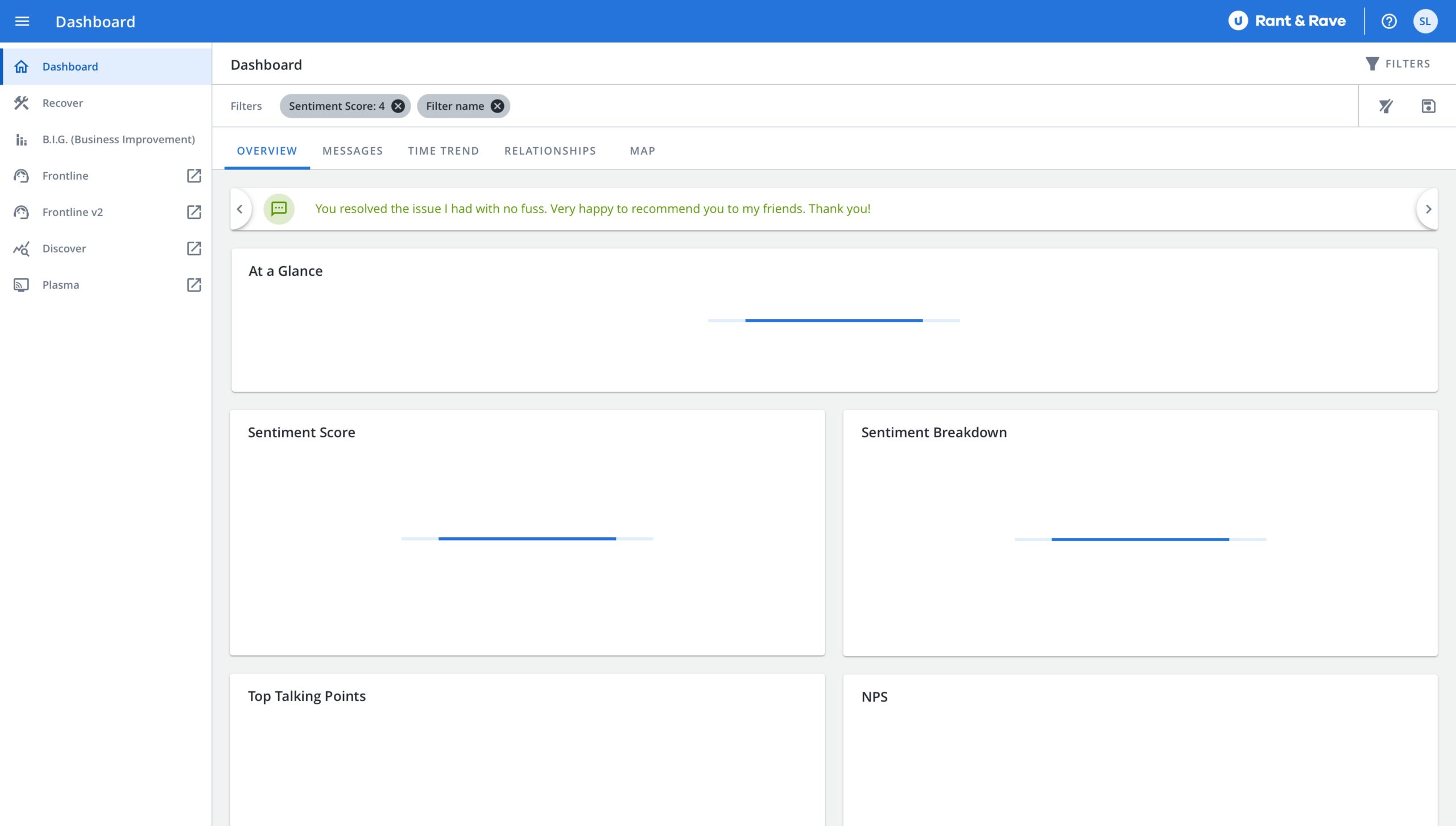Click the Top Talking Points card title
This screenshot has height=826, width=1456.
coord(307,697)
